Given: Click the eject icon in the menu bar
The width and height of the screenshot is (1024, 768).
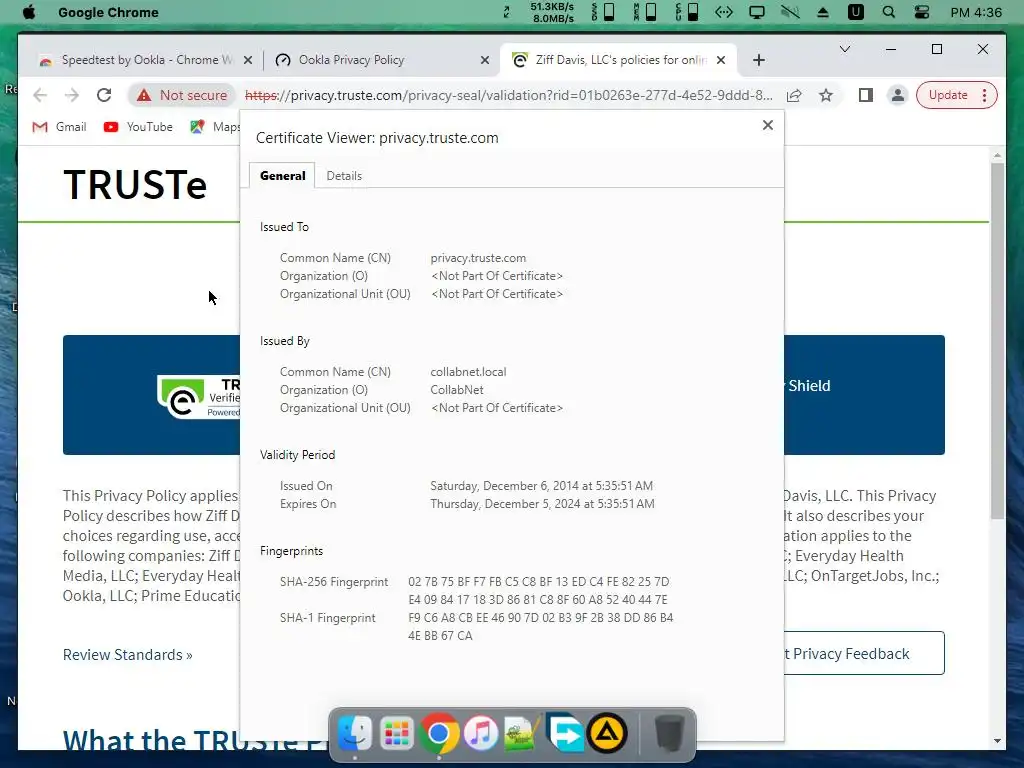Looking at the screenshot, I should click(x=823, y=12).
